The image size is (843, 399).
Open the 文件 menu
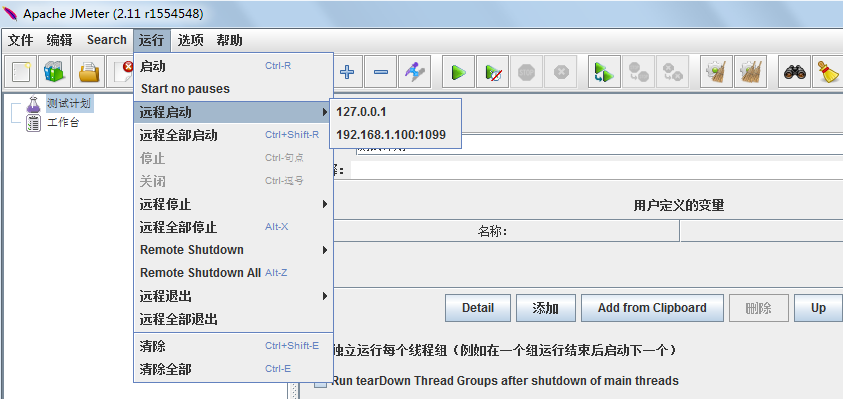(20, 40)
